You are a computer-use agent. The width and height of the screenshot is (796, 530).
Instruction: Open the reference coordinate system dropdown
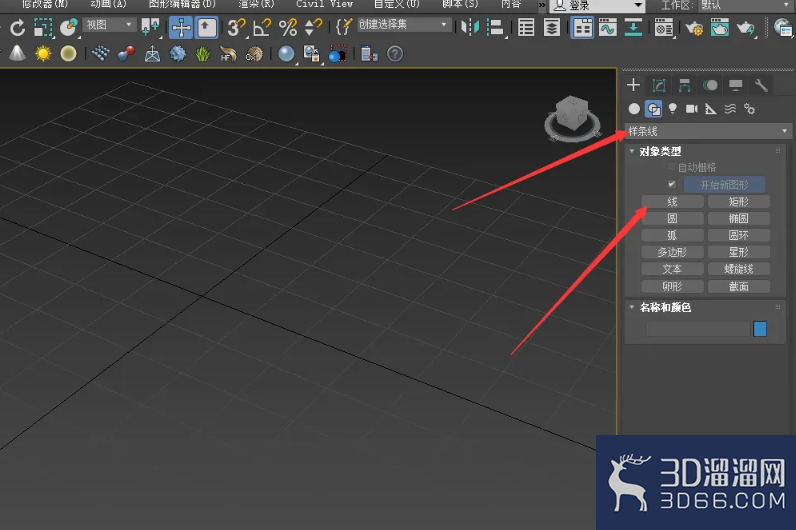click(x=109, y=24)
